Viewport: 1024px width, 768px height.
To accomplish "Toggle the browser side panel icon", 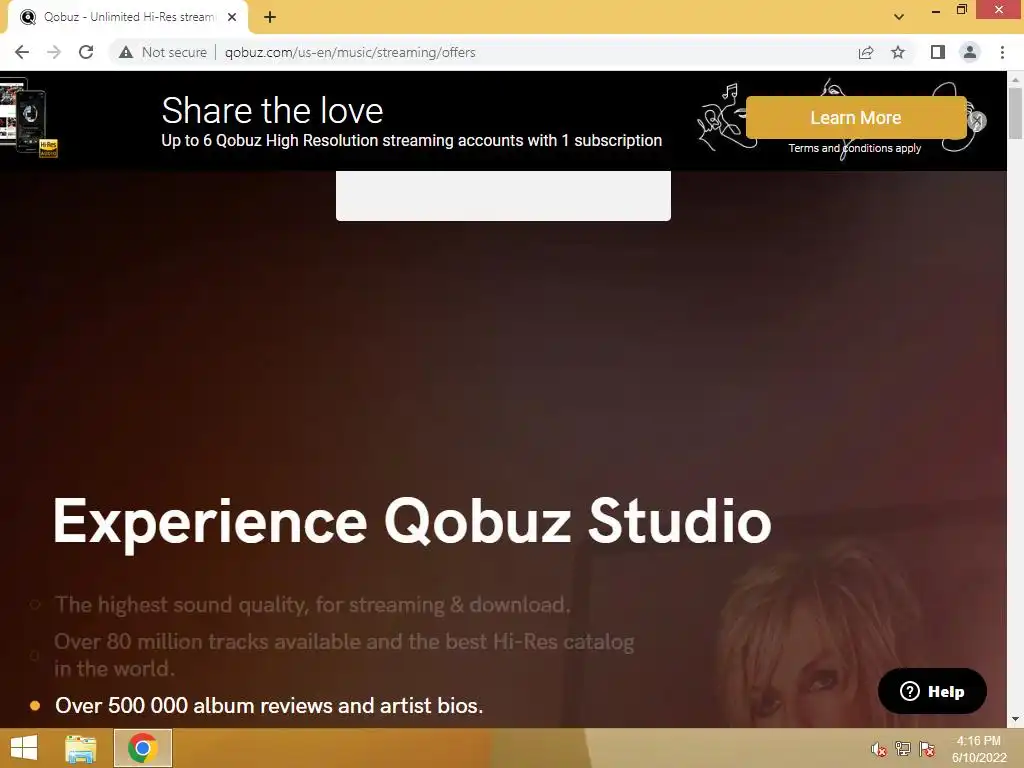I will pyautogui.click(x=938, y=52).
